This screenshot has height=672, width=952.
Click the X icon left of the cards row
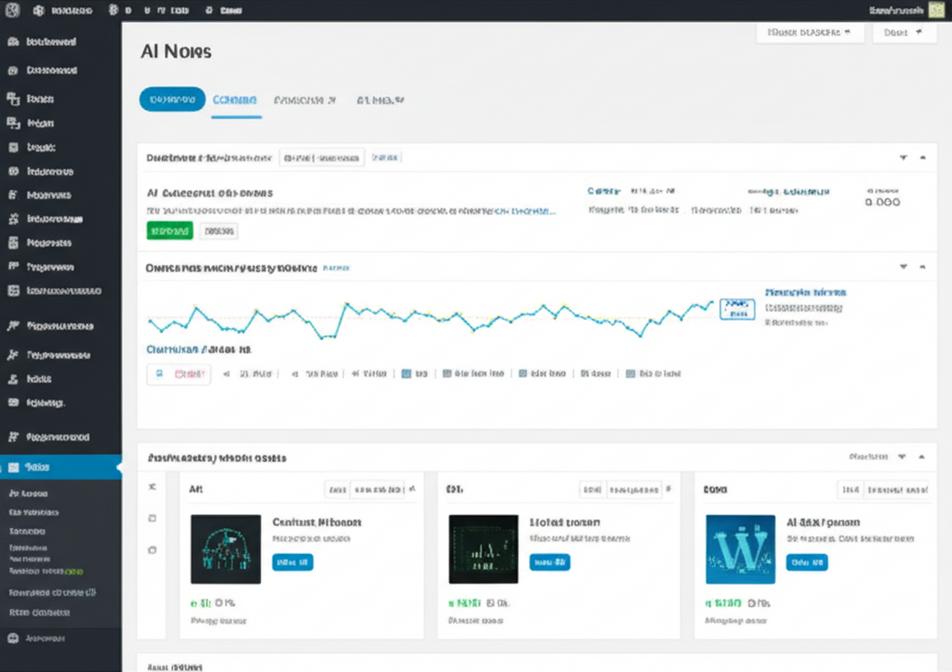pyautogui.click(x=152, y=487)
